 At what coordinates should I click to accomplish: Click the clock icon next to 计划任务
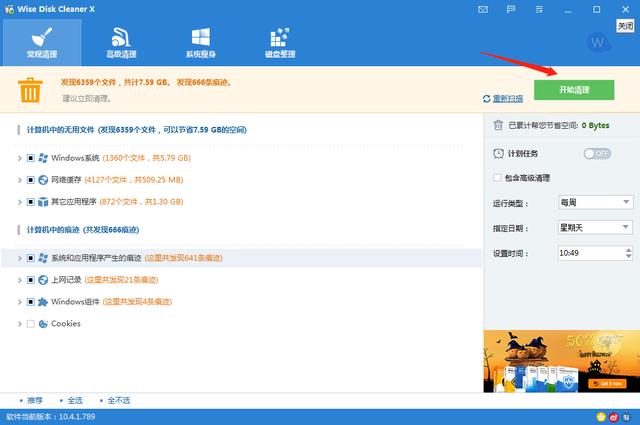498,154
